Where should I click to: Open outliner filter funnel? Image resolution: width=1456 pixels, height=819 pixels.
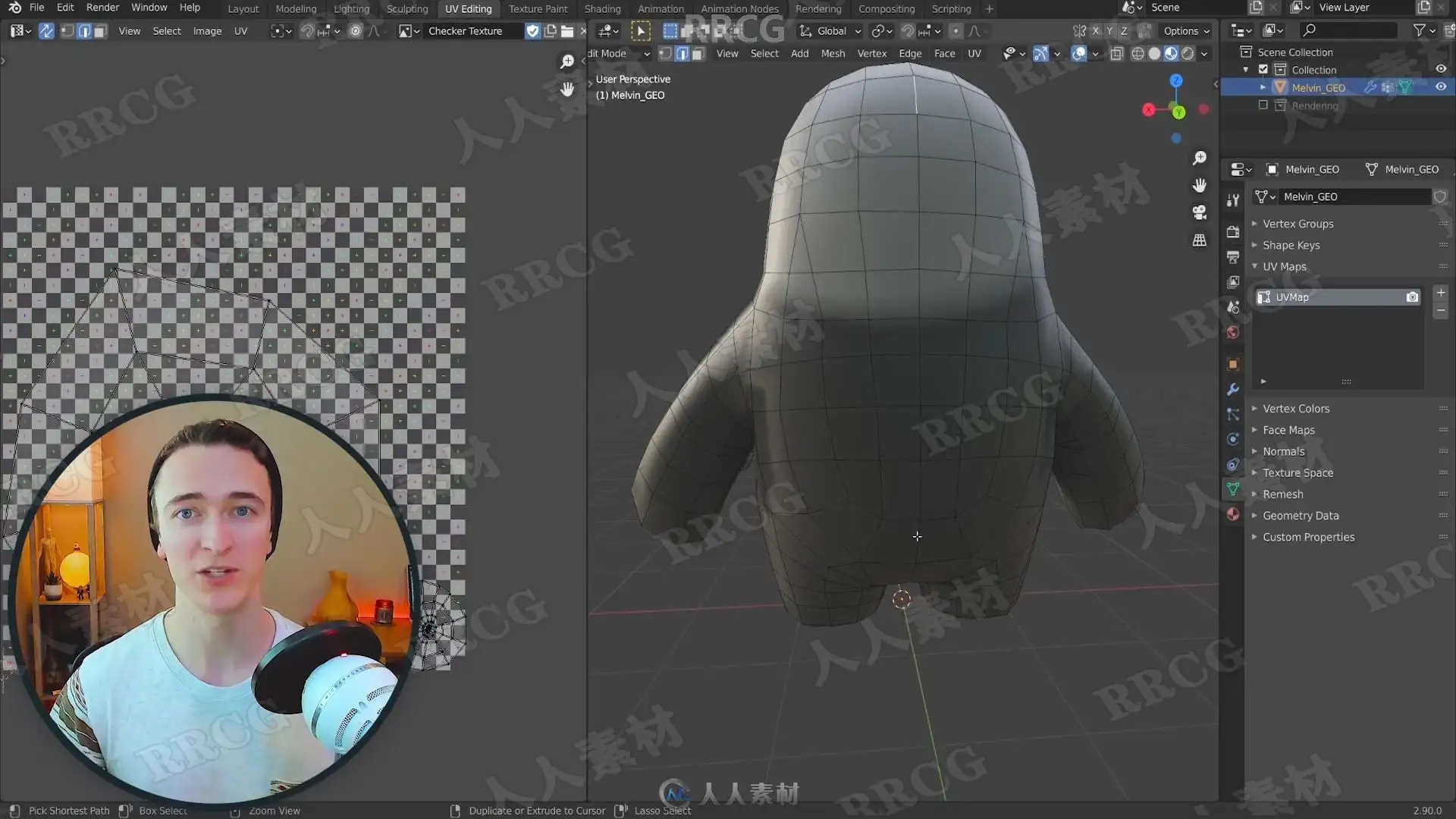point(1420,30)
